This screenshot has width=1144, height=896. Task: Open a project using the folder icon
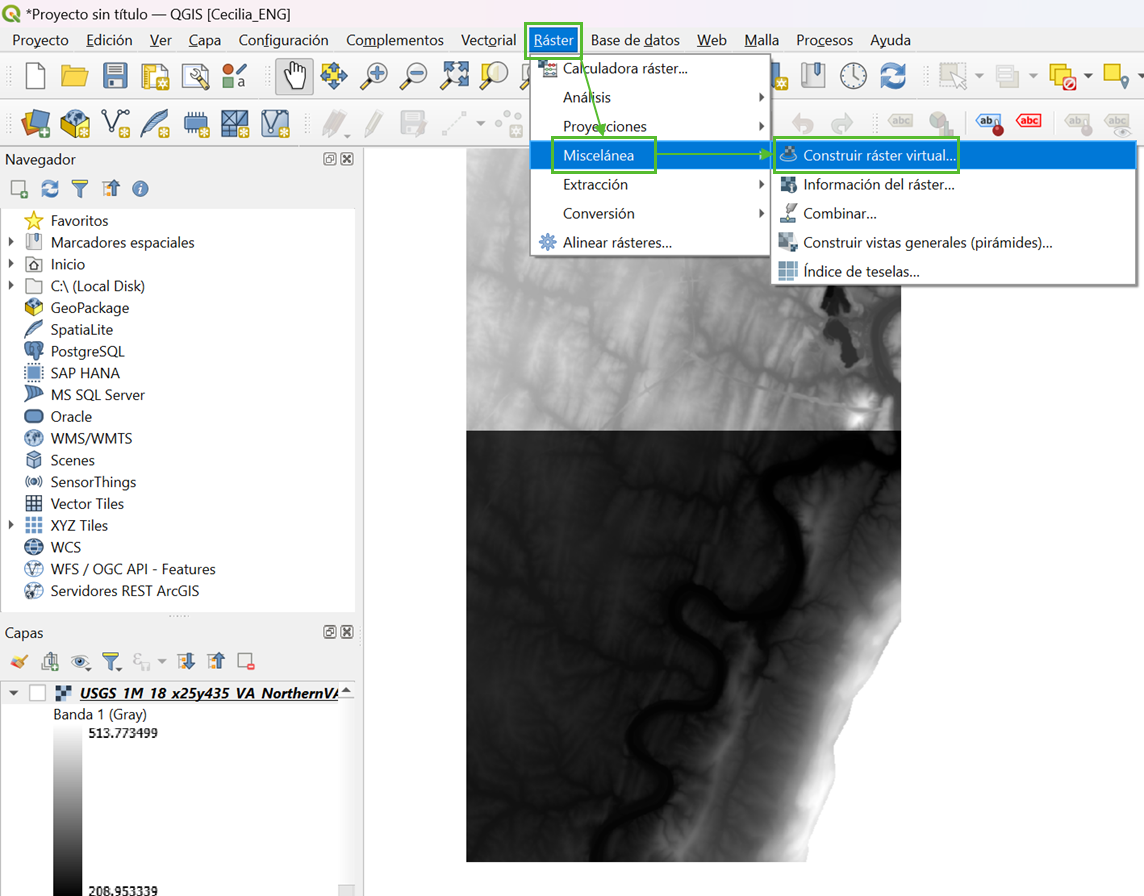pyautogui.click(x=74, y=76)
